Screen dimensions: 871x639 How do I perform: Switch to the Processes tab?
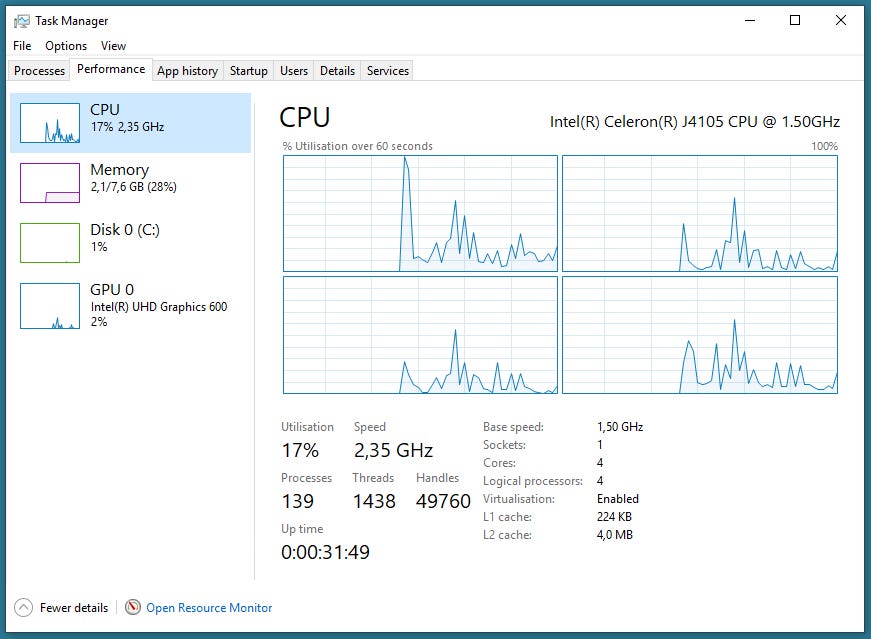pos(40,71)
